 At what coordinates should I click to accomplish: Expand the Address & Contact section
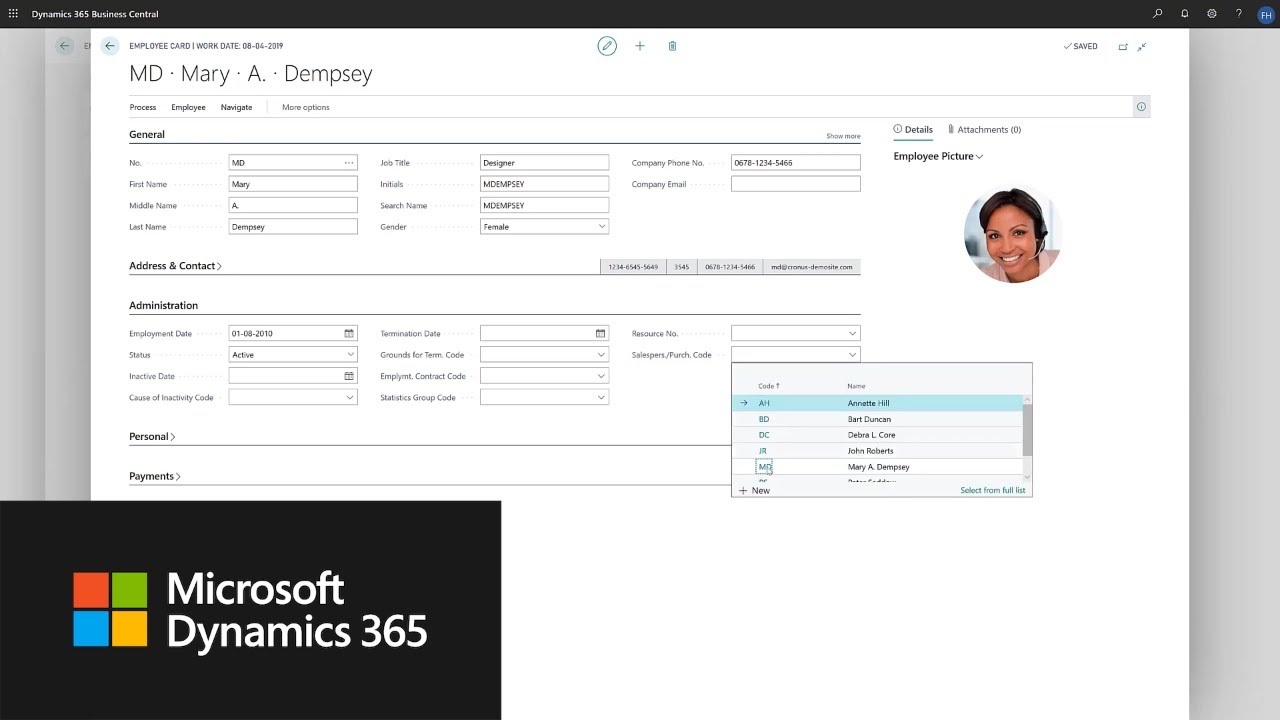tap(175, 266)
